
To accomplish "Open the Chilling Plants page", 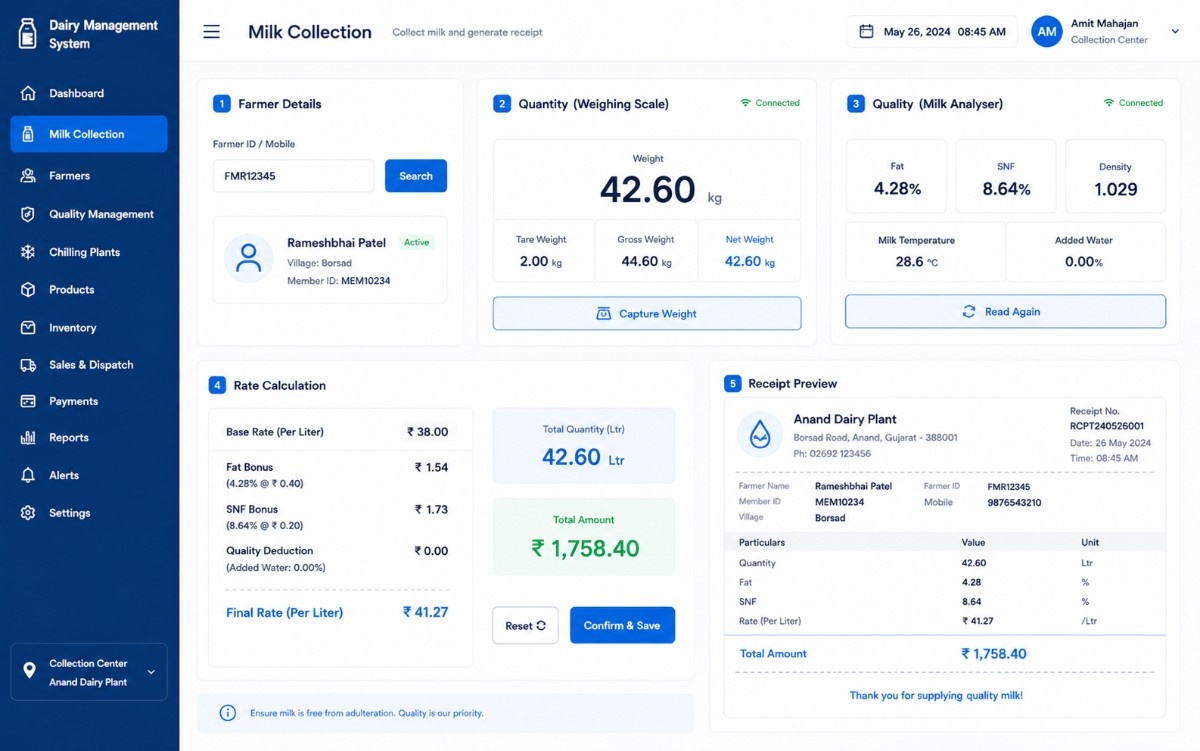I will click(89, 252).
